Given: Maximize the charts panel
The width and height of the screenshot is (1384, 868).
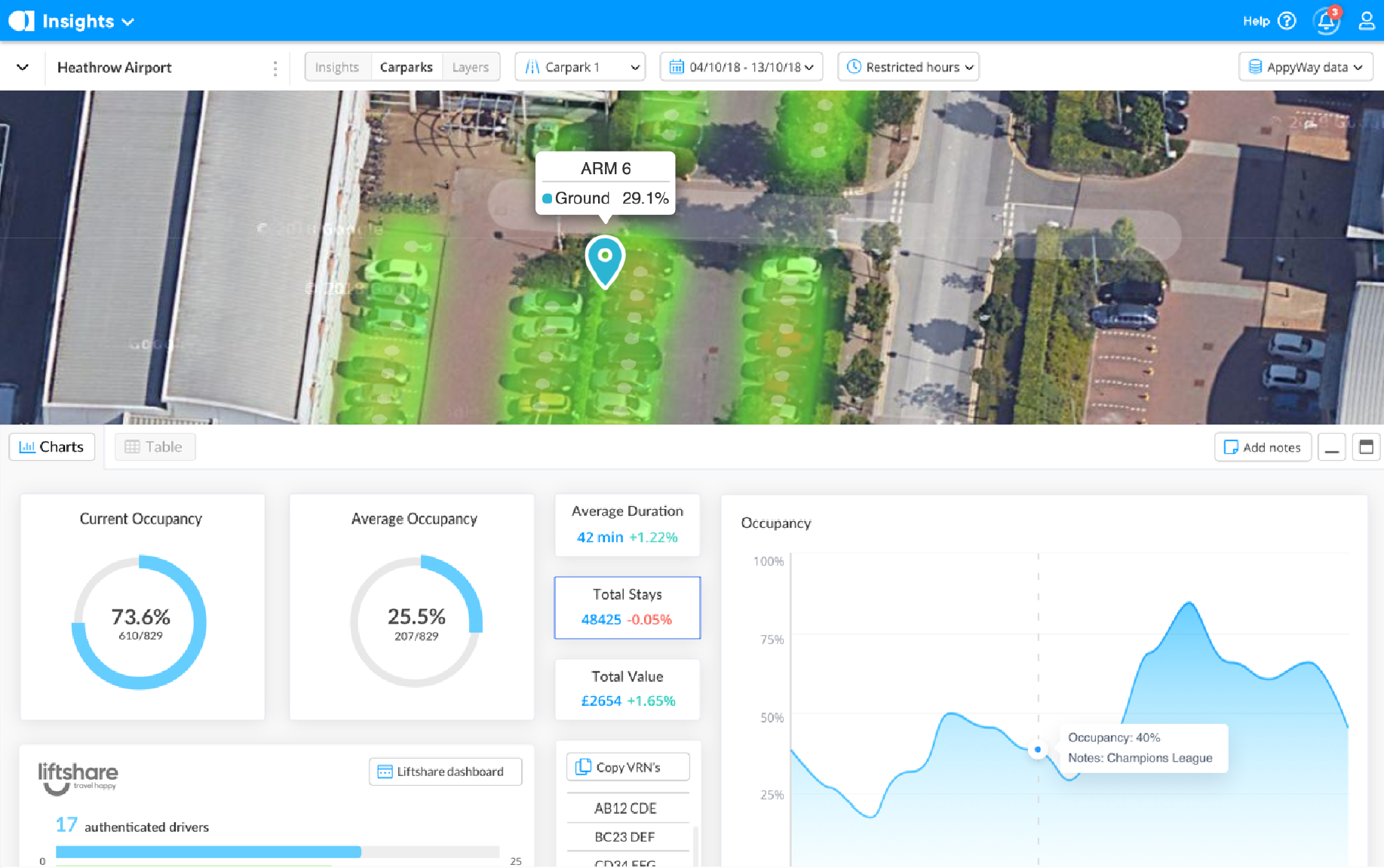Looking at the screenshot, I should pos(1366,447).
